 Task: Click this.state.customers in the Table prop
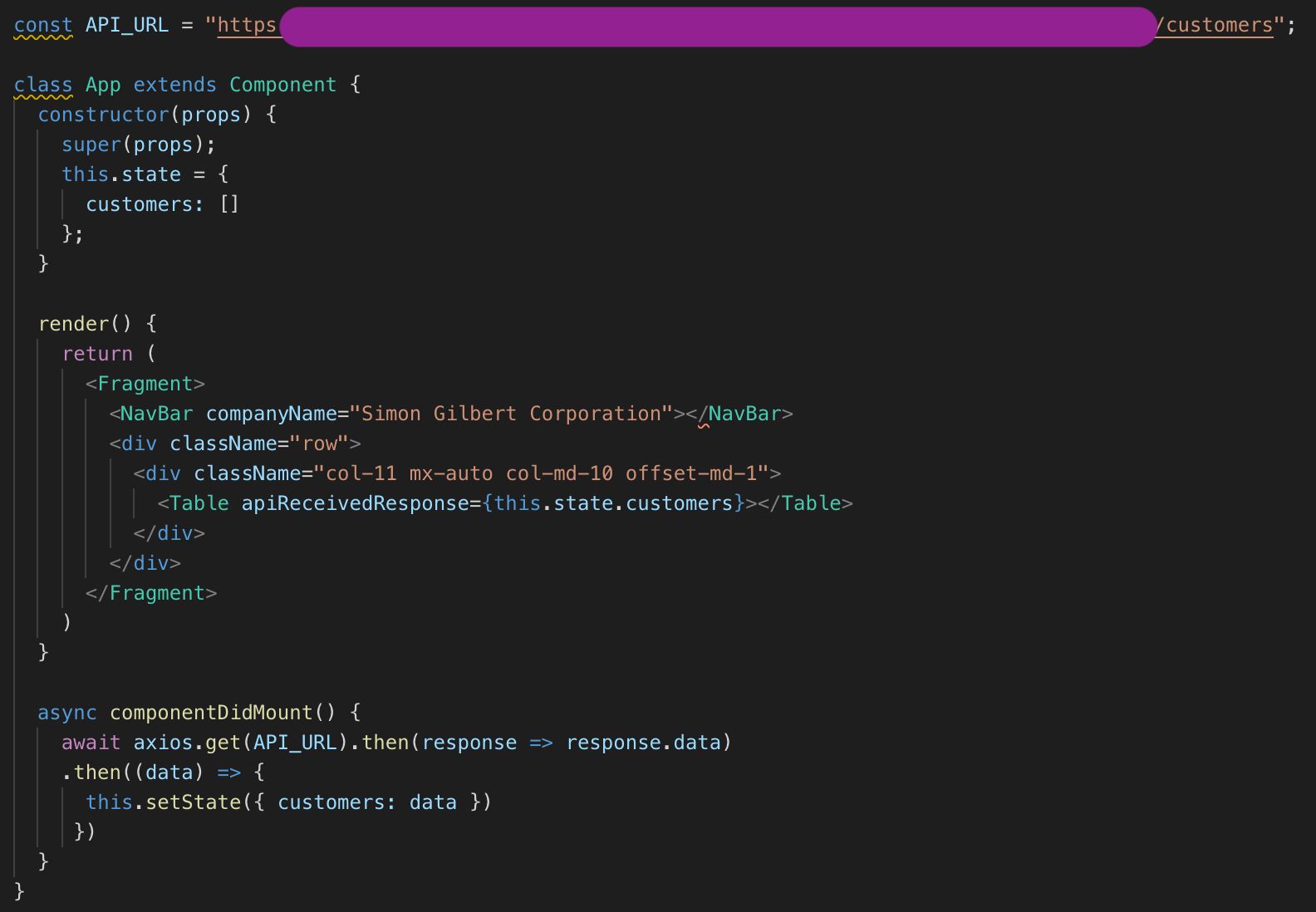[613, 503]
